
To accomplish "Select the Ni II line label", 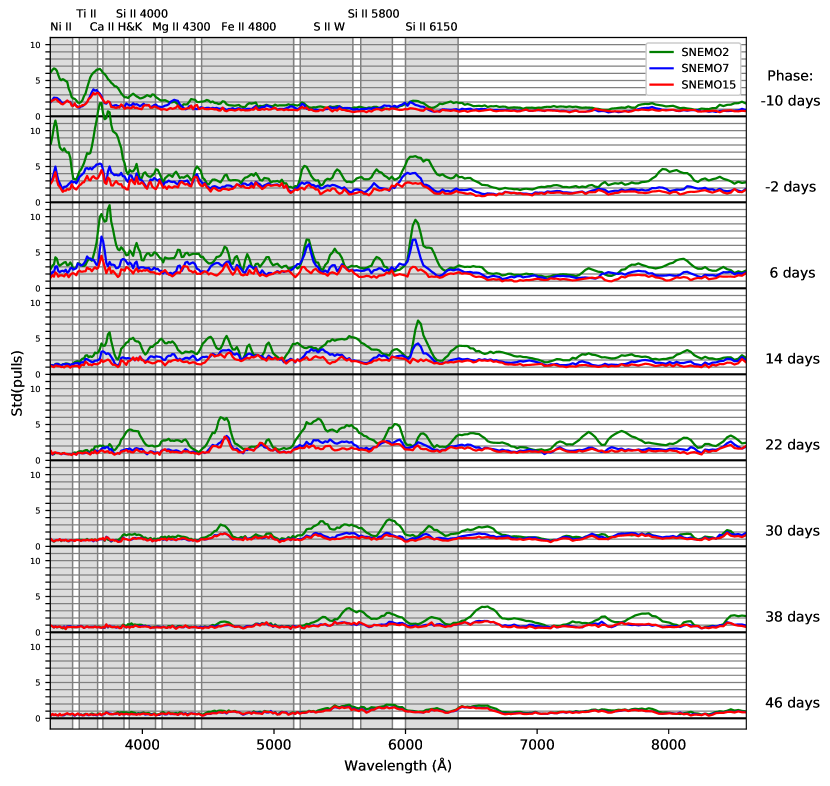I will (x=61, y=27).
